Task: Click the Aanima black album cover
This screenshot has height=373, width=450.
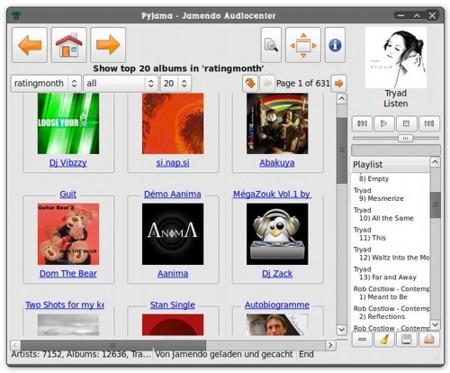Action: [173, 234]
